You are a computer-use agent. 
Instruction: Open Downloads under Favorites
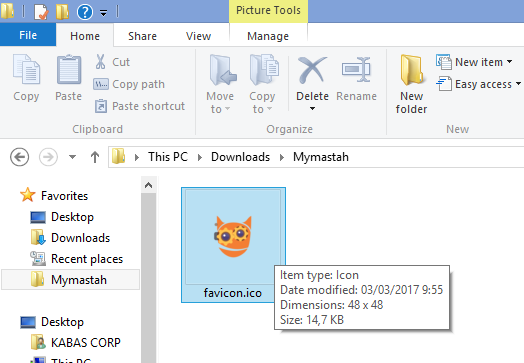(81, 238)
